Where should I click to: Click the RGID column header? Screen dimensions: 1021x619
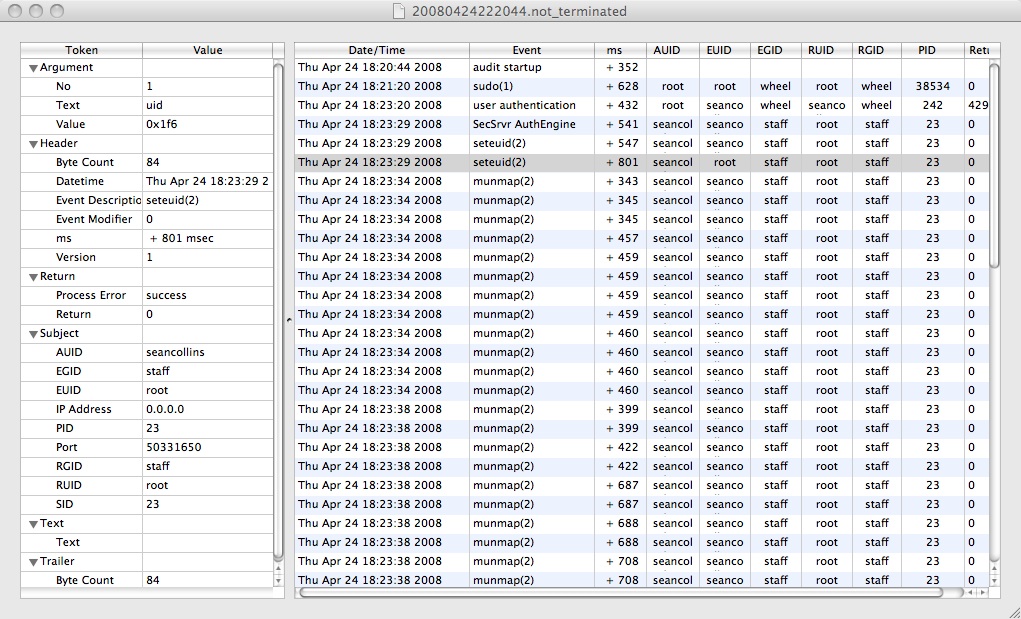(876, 50)
